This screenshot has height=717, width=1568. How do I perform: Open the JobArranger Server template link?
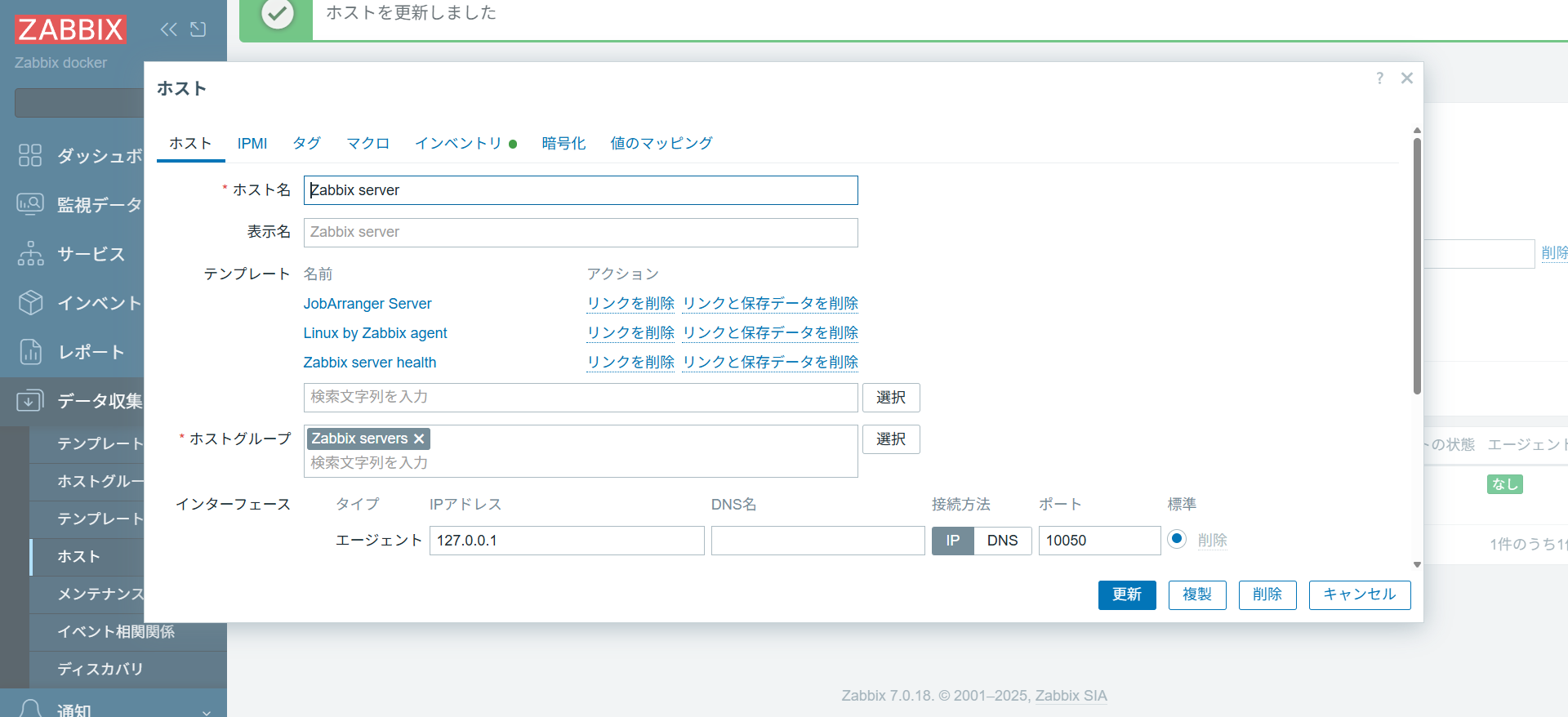367,304
